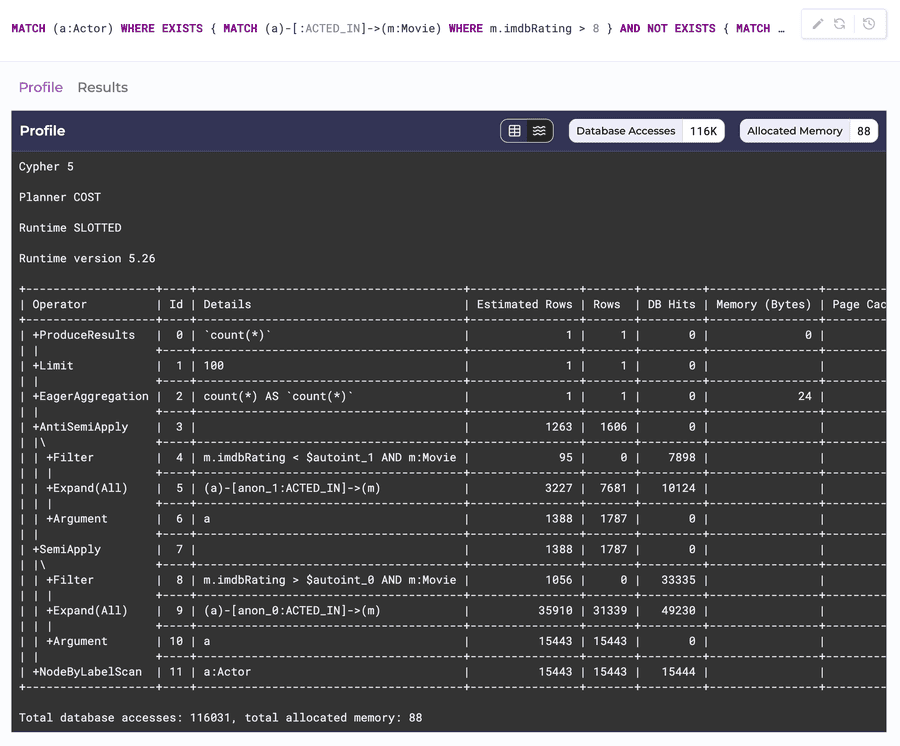Select the 'Planner COST' line
This screenshot has height=746, width=900.
pos(60,197)
